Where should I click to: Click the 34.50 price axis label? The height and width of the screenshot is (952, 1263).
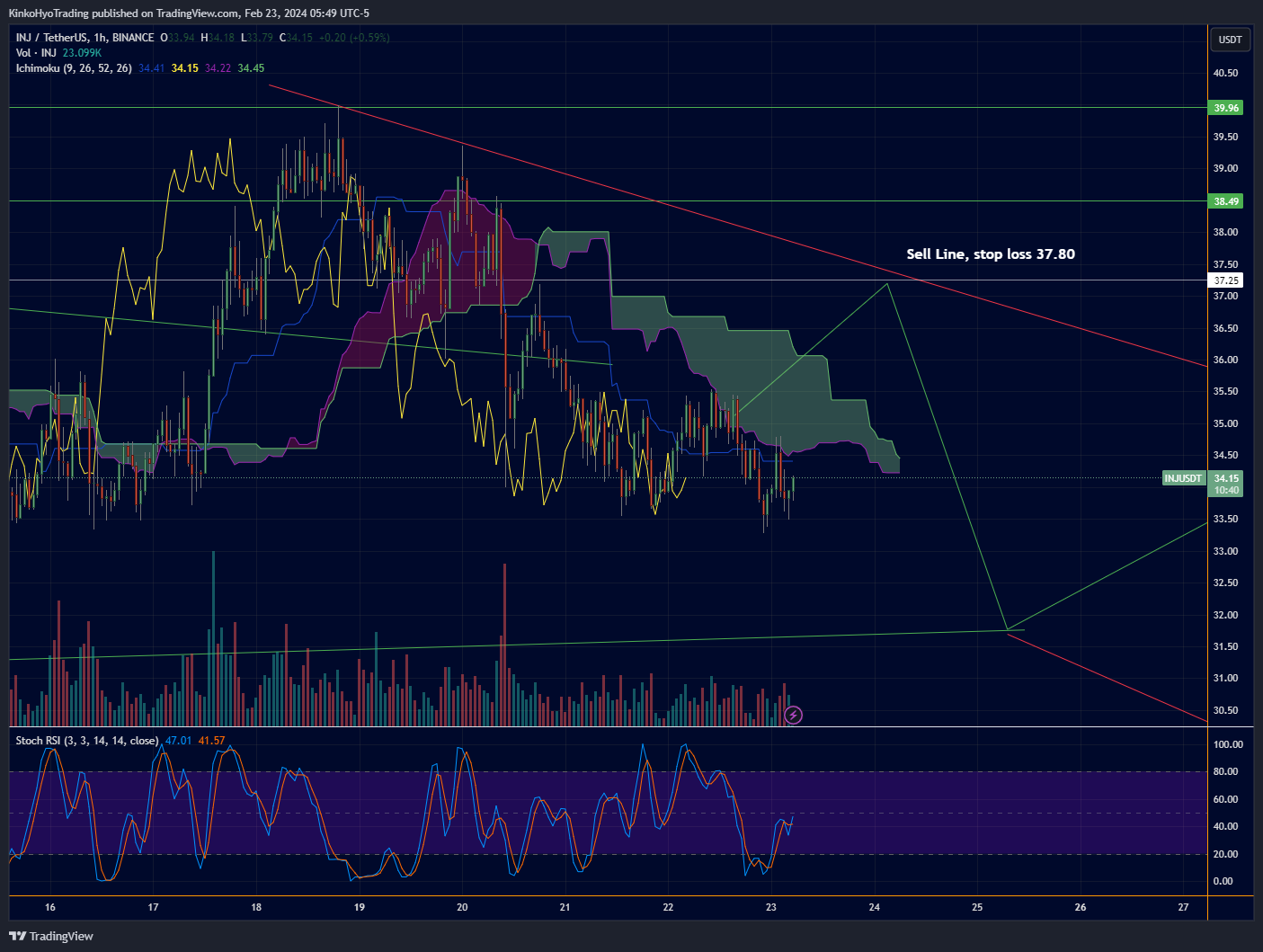[1225, 456]
